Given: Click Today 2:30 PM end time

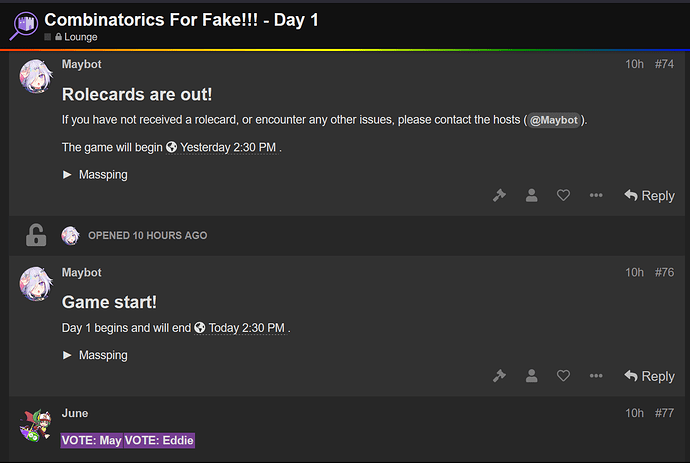Looking at the screenshot, I should tap(241, 328).
